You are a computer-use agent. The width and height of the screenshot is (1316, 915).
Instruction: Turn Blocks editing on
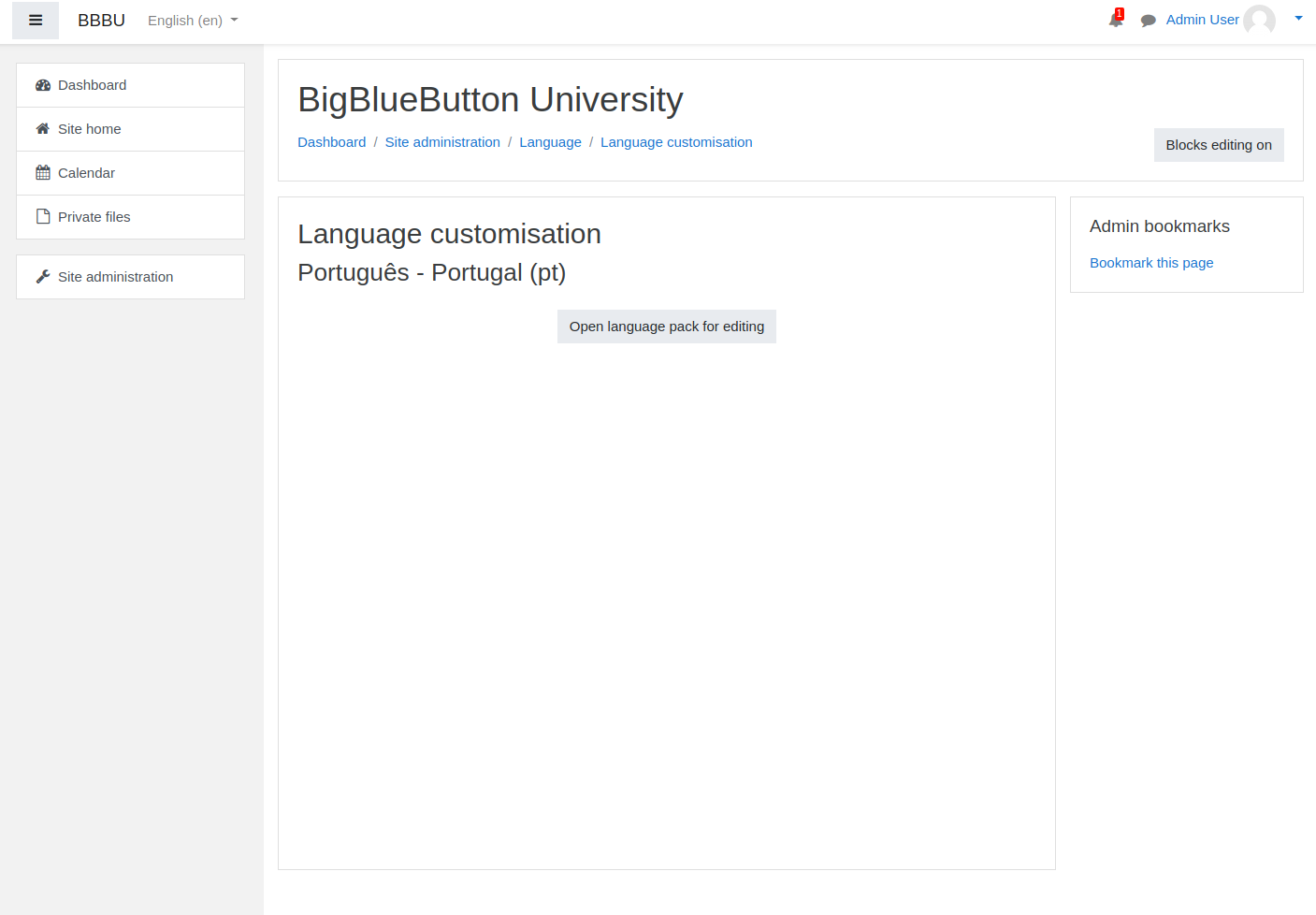pyautogui.click(x=1219, y=145)
